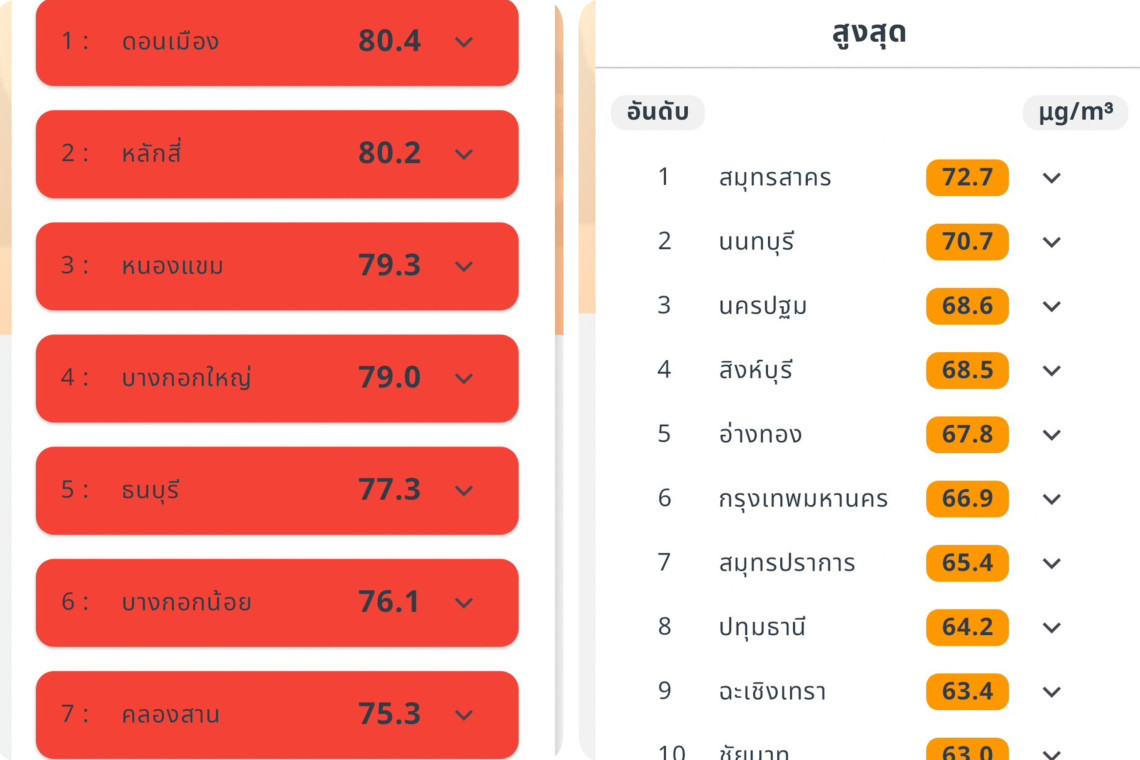The width and height of the screenshot is (1140, 760).
Task: Expand details chevron for บางกอกน้อย 76.1
Action: pyautogui.click(x=463, y=602)
